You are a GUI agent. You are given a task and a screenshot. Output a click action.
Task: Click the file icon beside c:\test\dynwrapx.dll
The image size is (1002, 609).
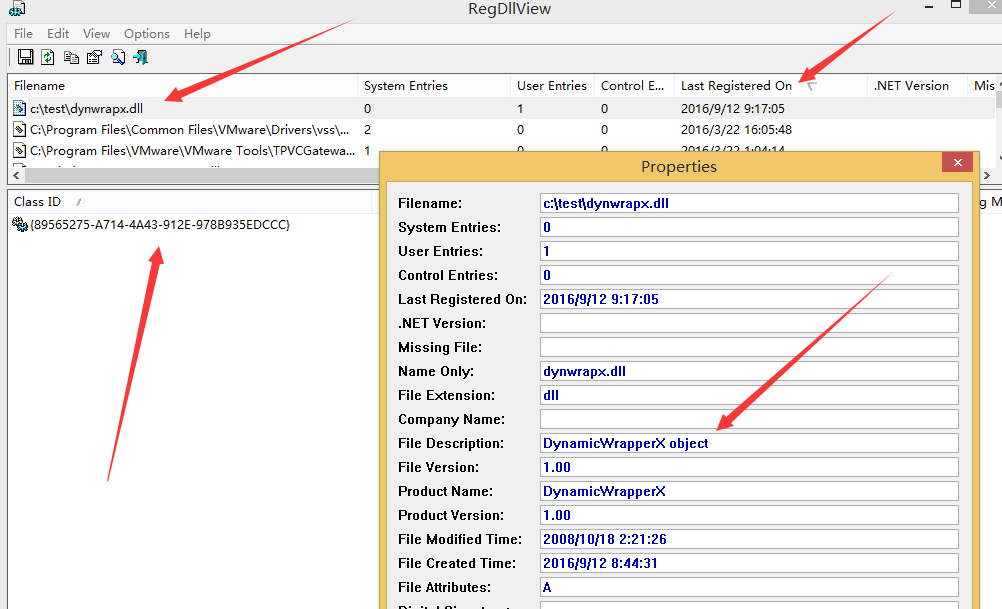click(x=20, y=109)
